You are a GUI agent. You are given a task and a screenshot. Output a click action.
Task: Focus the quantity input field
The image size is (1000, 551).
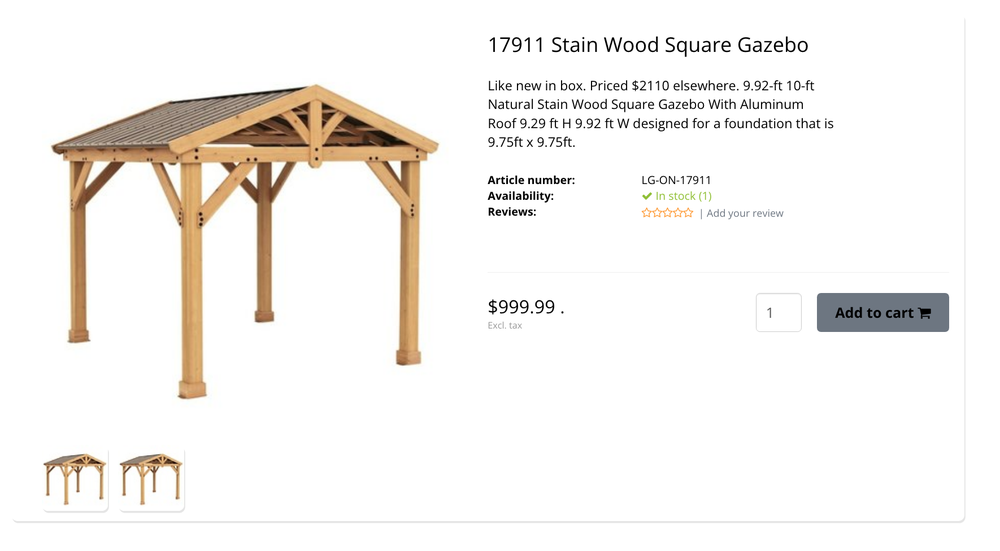click(778, 313)
